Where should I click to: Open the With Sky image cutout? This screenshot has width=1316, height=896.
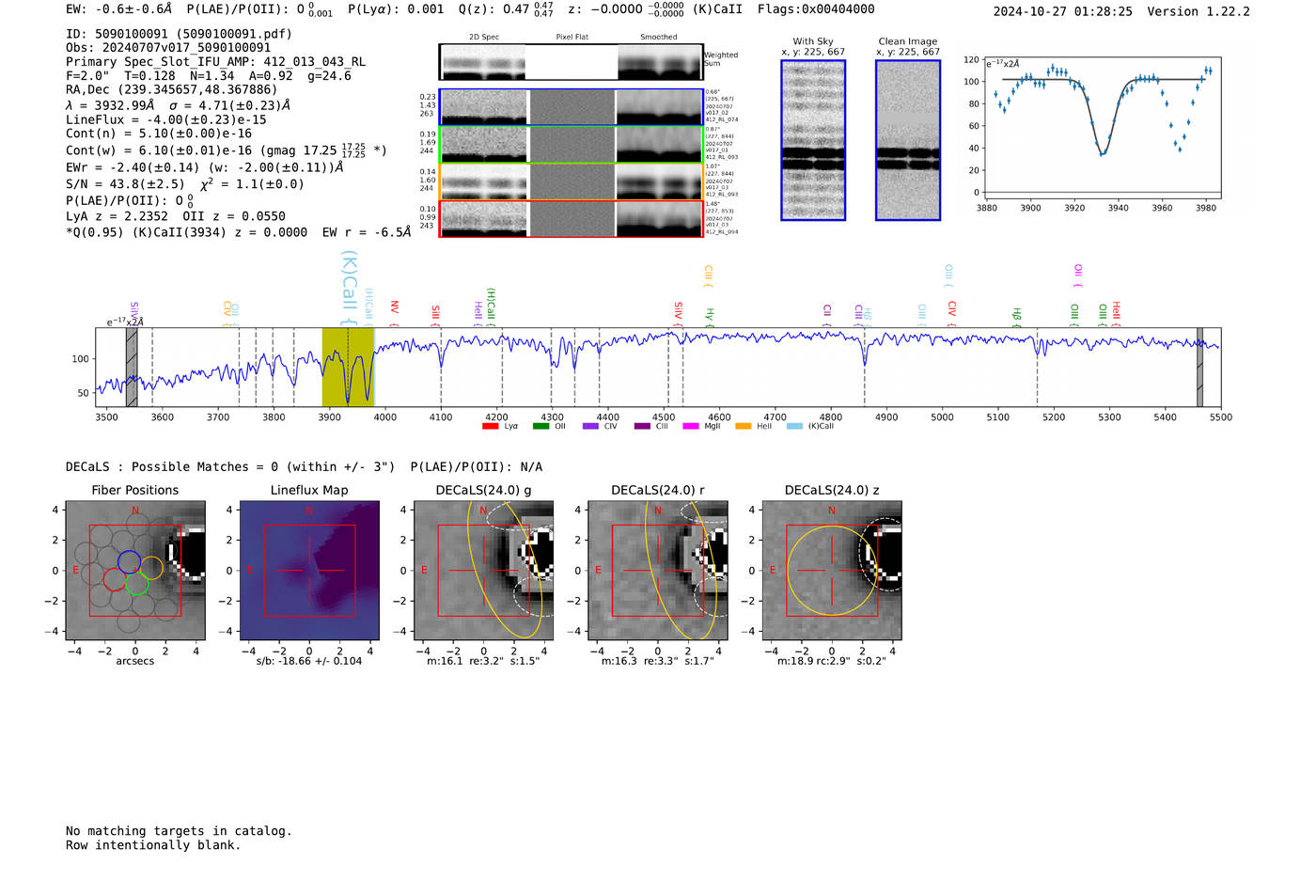pyautogui.click(x=813, y=140)
